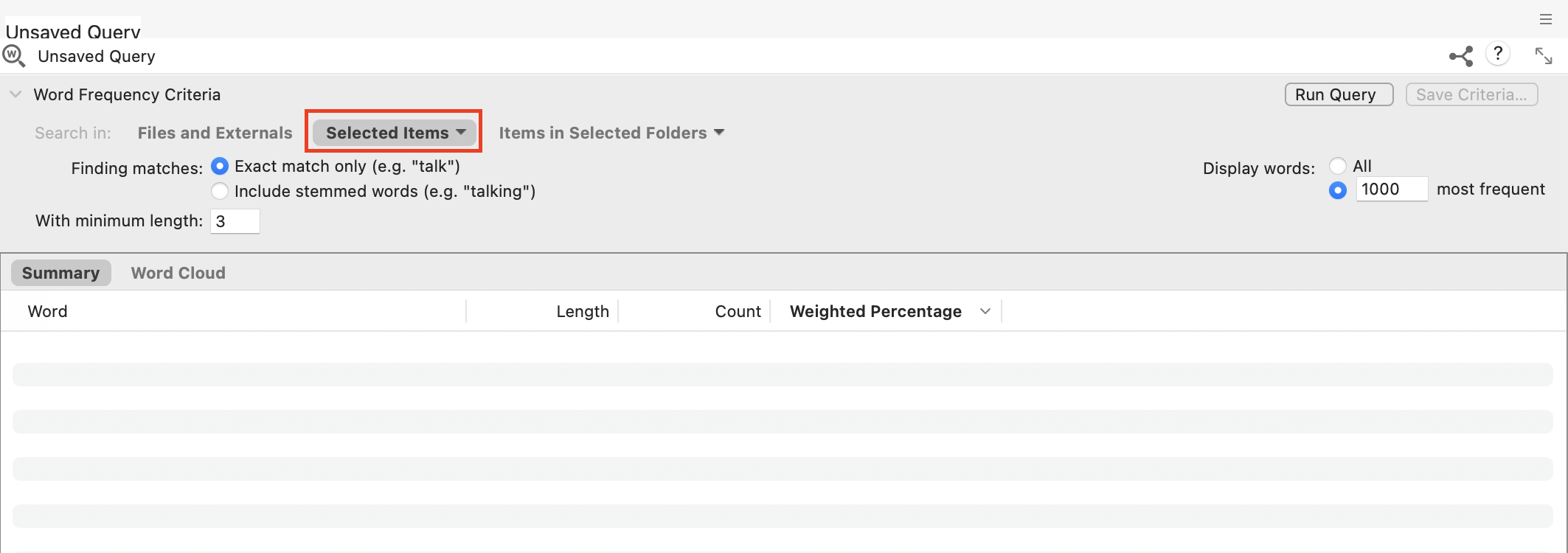This screenshot has height=553, width=1568.
Task: Enable Include stemmed words matching
Action: coord(220,191)
